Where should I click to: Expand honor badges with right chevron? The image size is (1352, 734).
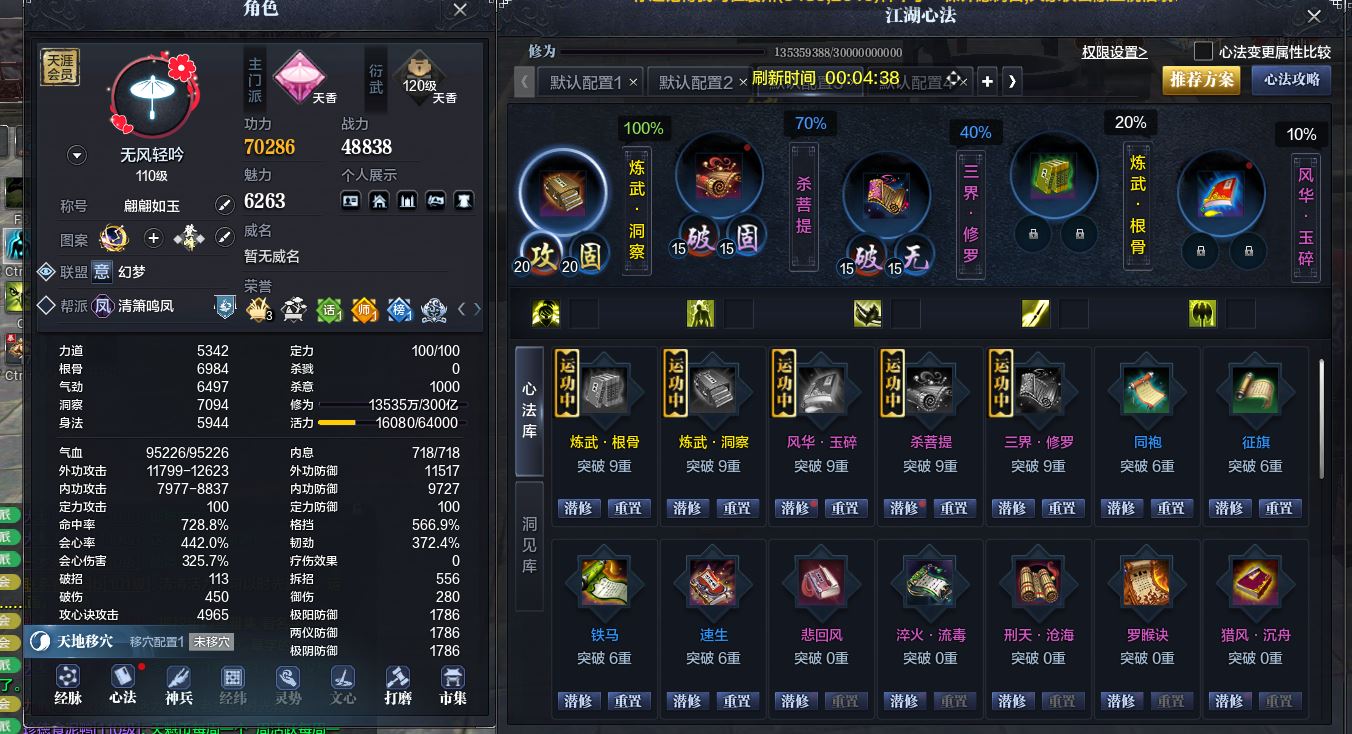tap(477, 309)
